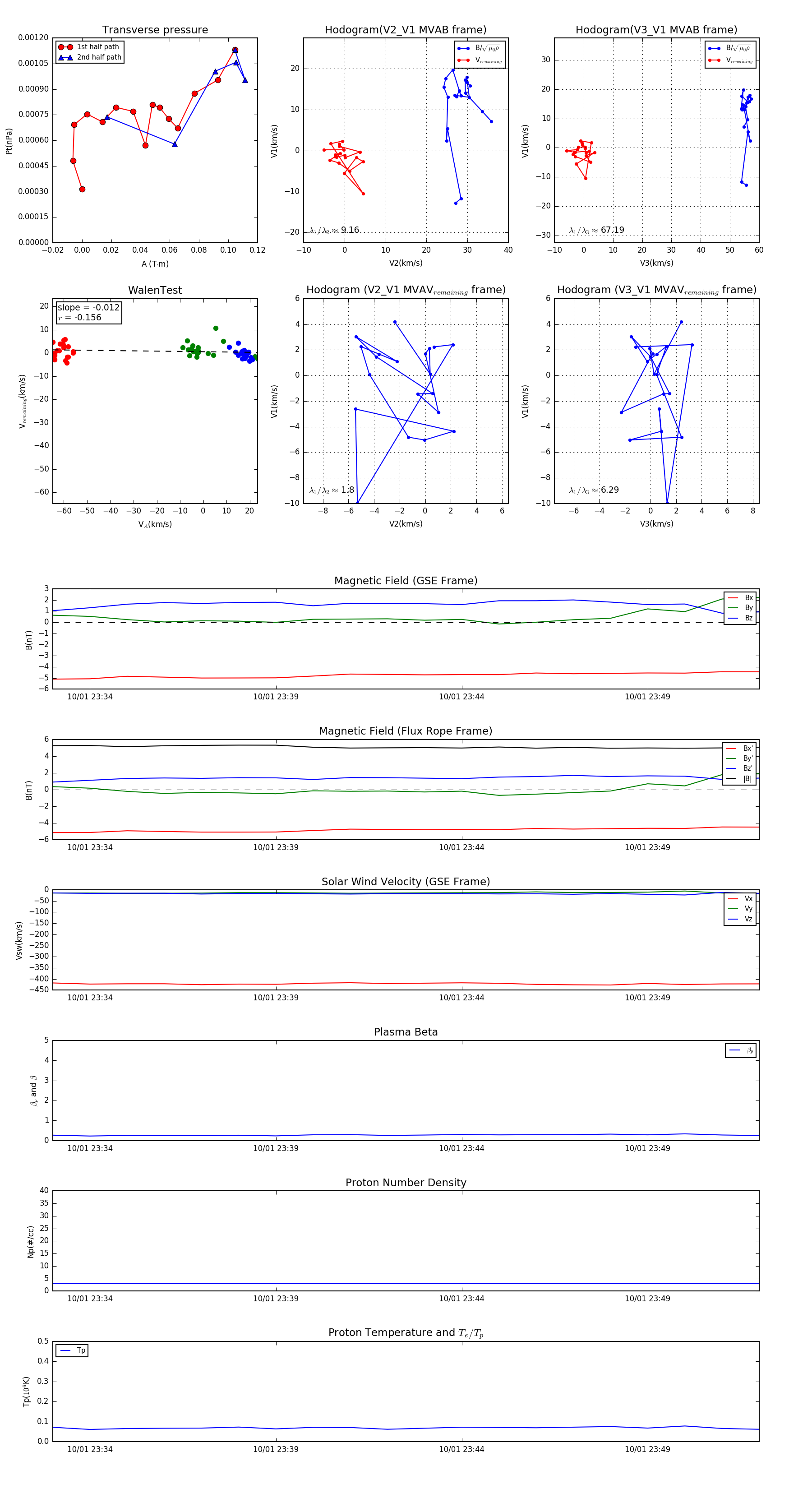This screenshot has height=1489, width=812.
Task: Click 'B/√μ0ρ' legend entry in V3_V1 MVAB hodogram
Action: 730,48
